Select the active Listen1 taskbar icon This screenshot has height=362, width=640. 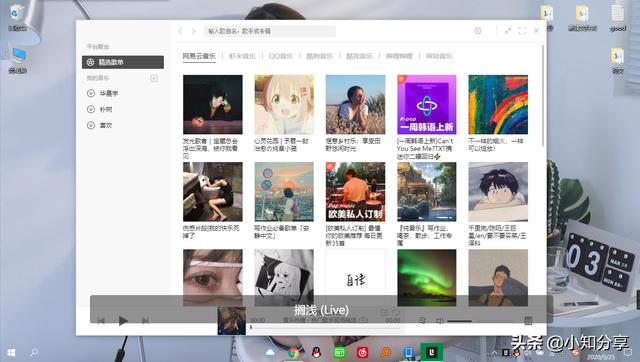[x=432, y=352]
